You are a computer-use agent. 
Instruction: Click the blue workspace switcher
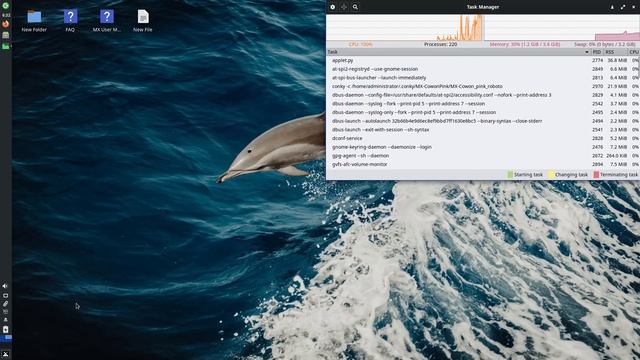pos(6,338)
